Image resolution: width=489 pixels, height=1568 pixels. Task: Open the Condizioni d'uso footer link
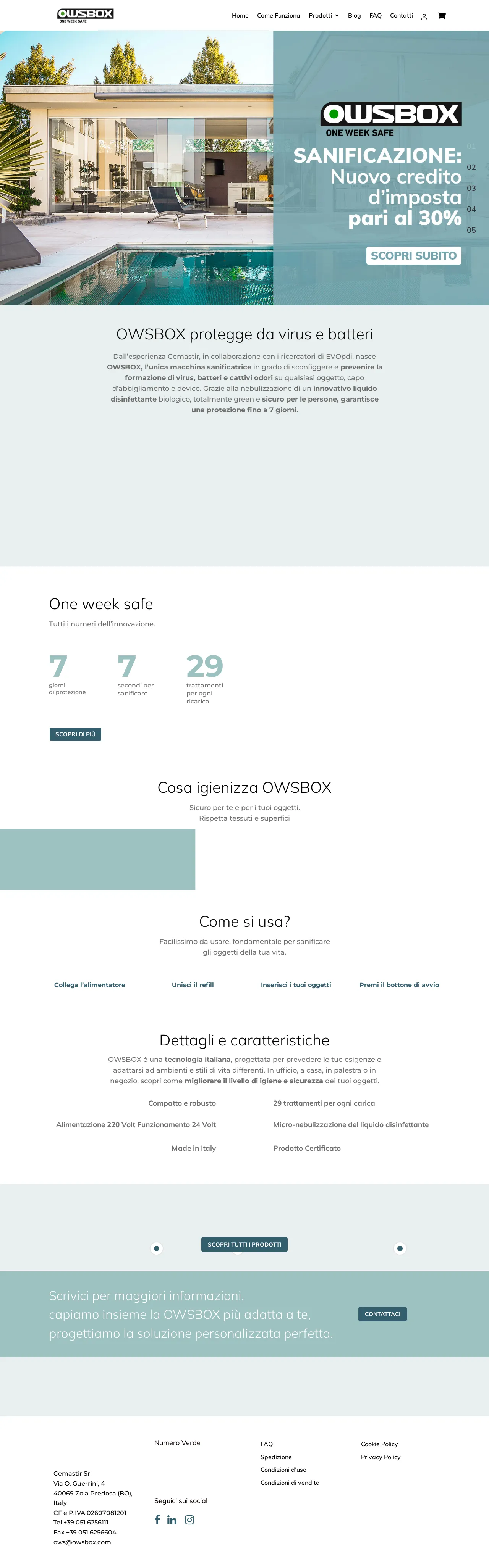click(283, 1470)
